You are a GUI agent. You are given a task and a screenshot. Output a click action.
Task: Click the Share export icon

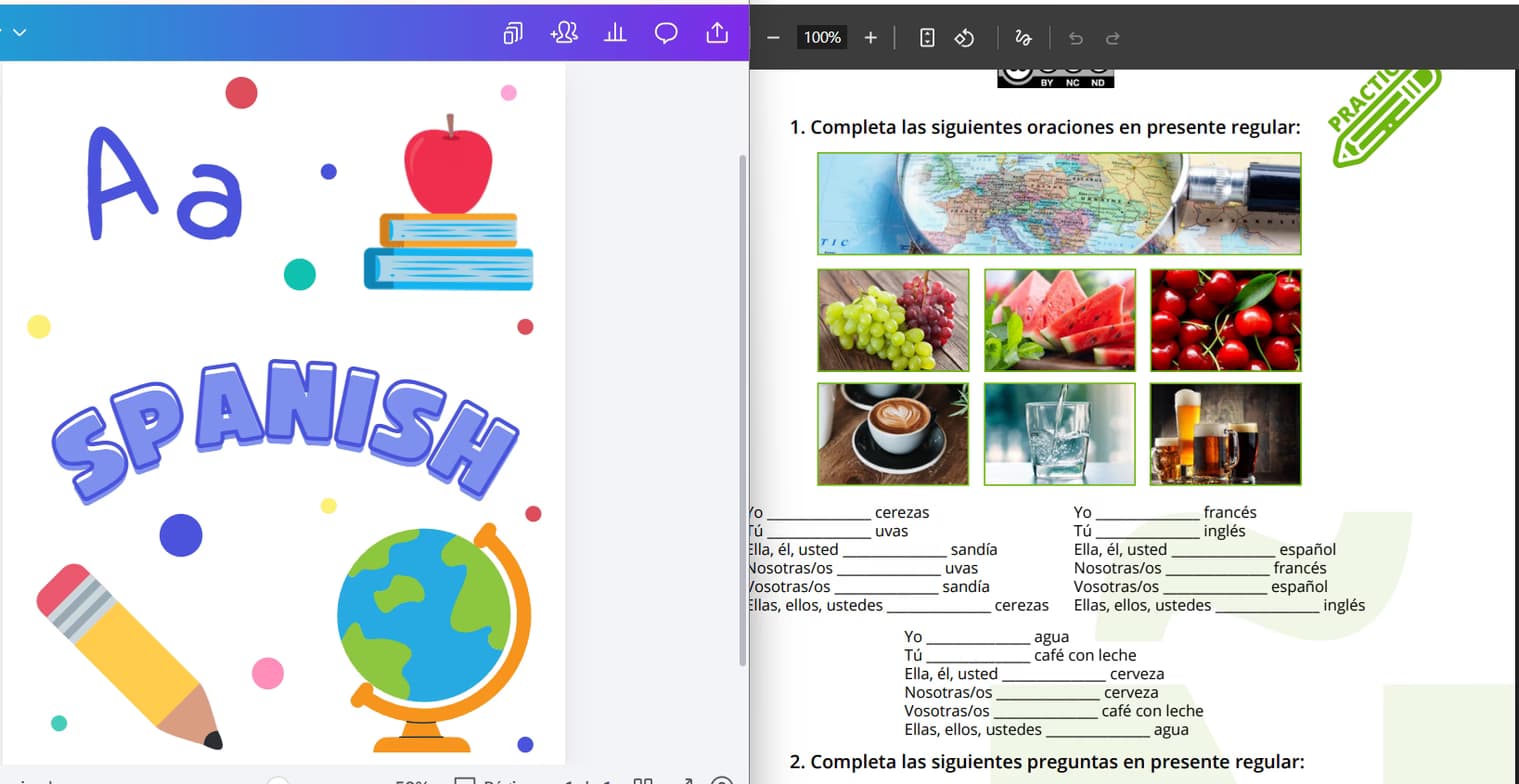[717, 32]
